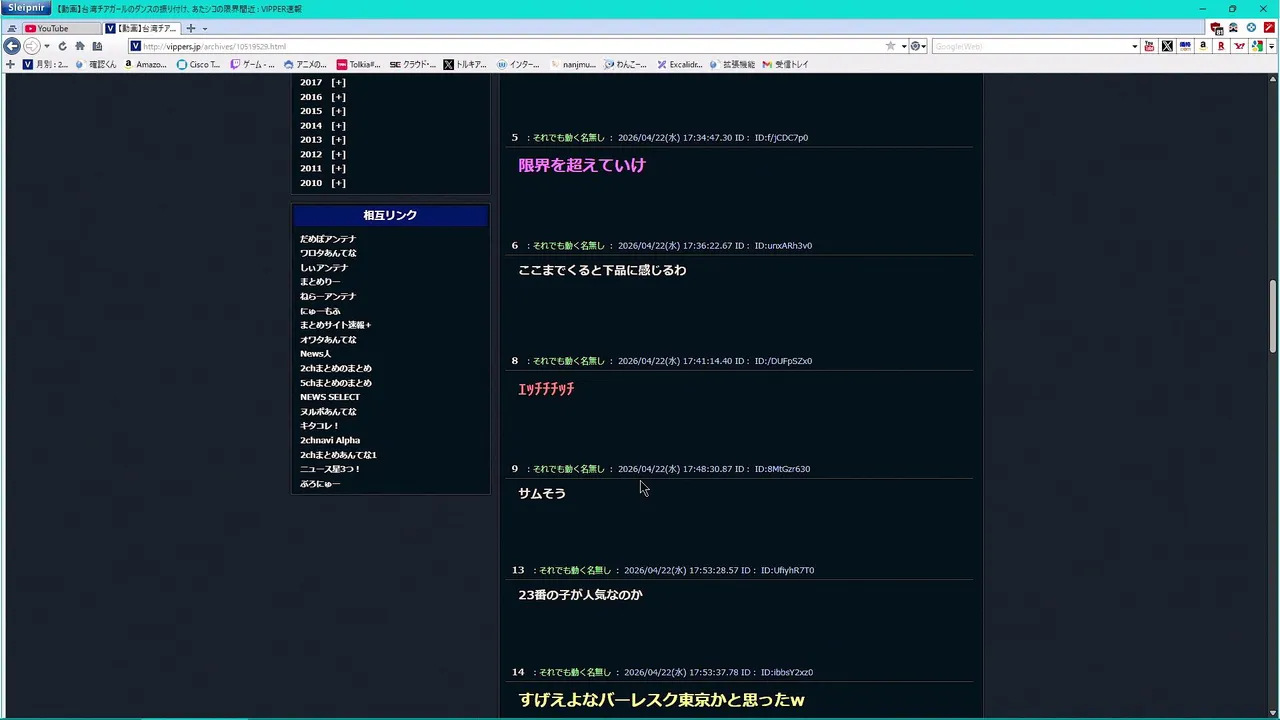Open the Tolkia# bookmark
1280x720 pixels.
tap(359, 64)
